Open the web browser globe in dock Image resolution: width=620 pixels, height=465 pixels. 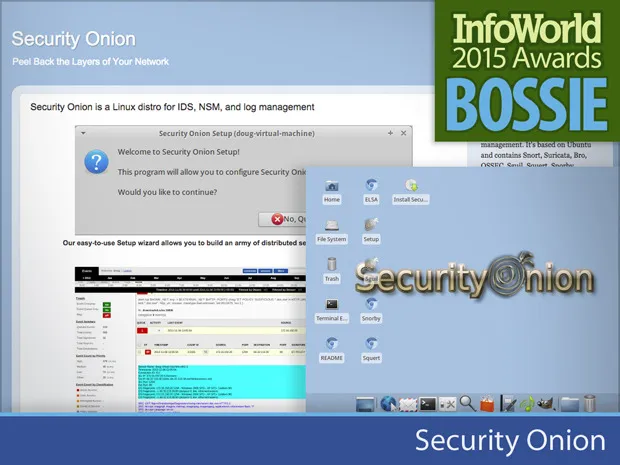[x=388, y=404]
